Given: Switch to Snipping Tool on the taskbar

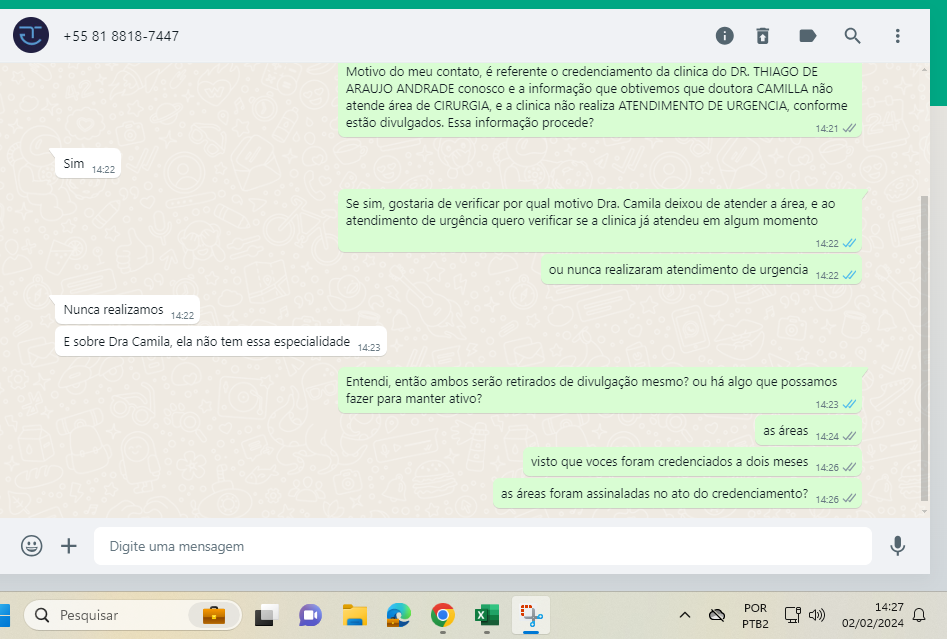Looking at the screenshot, I should (531, 615).
